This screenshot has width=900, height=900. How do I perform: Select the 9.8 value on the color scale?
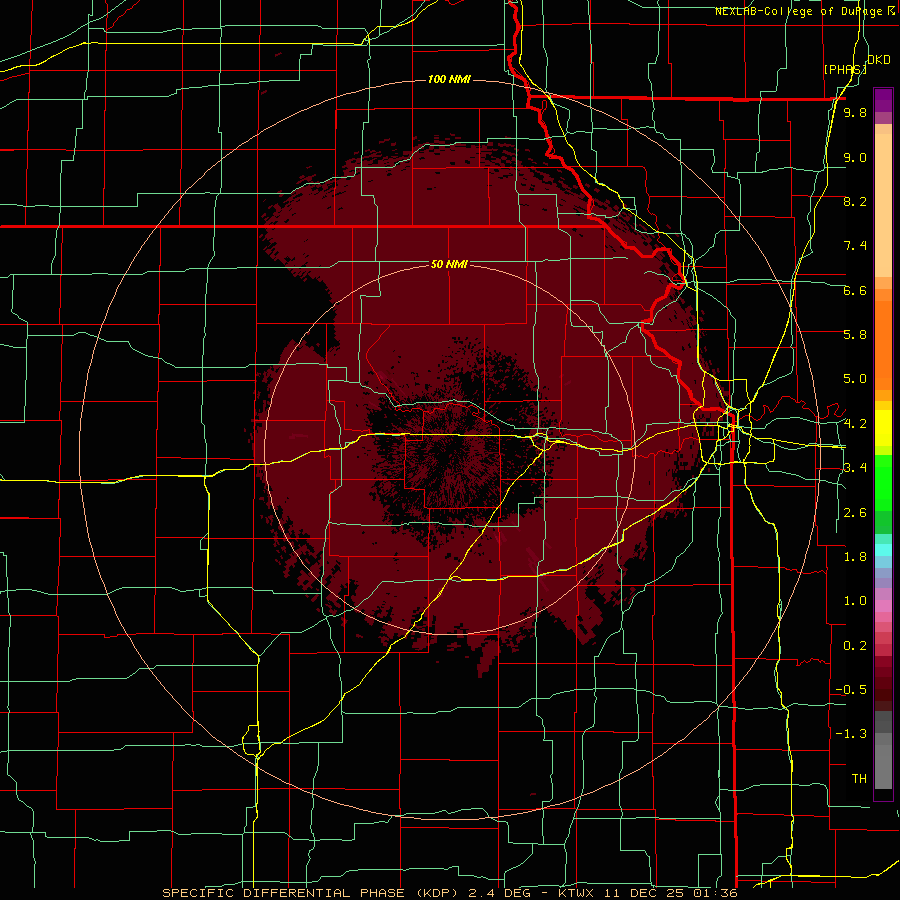click(855, 112)
